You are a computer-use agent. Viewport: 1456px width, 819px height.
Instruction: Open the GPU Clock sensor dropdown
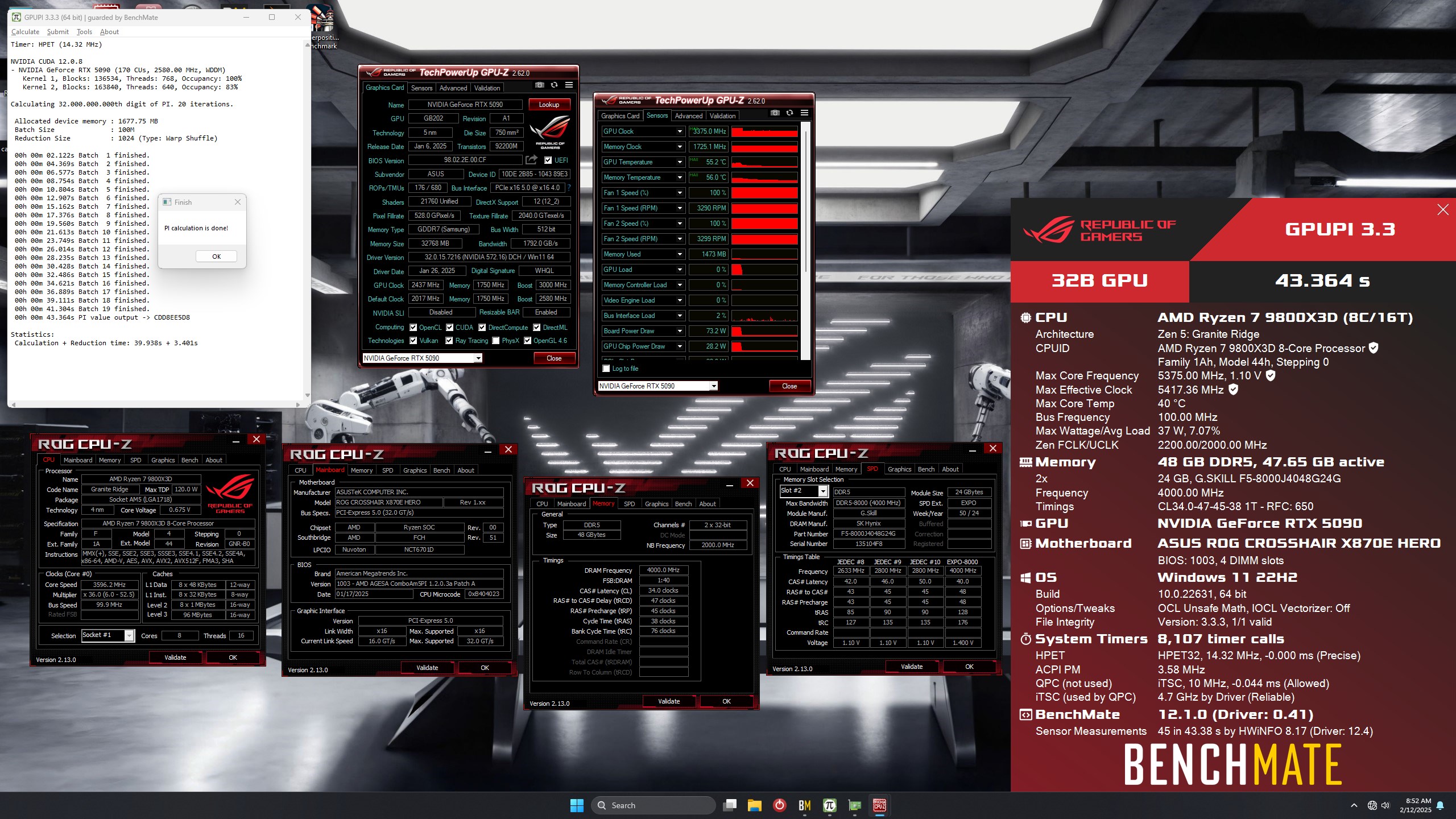[679, 131]
